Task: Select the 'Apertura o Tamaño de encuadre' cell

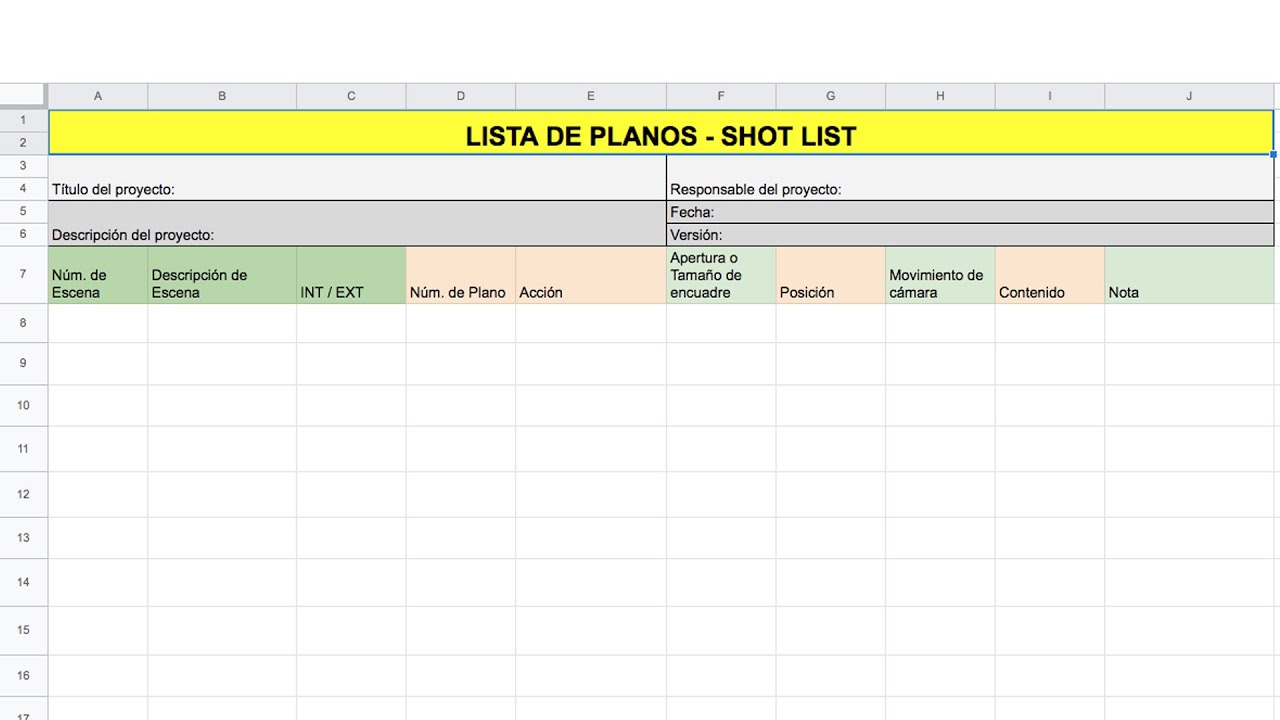Action: (x=721, y=275)
